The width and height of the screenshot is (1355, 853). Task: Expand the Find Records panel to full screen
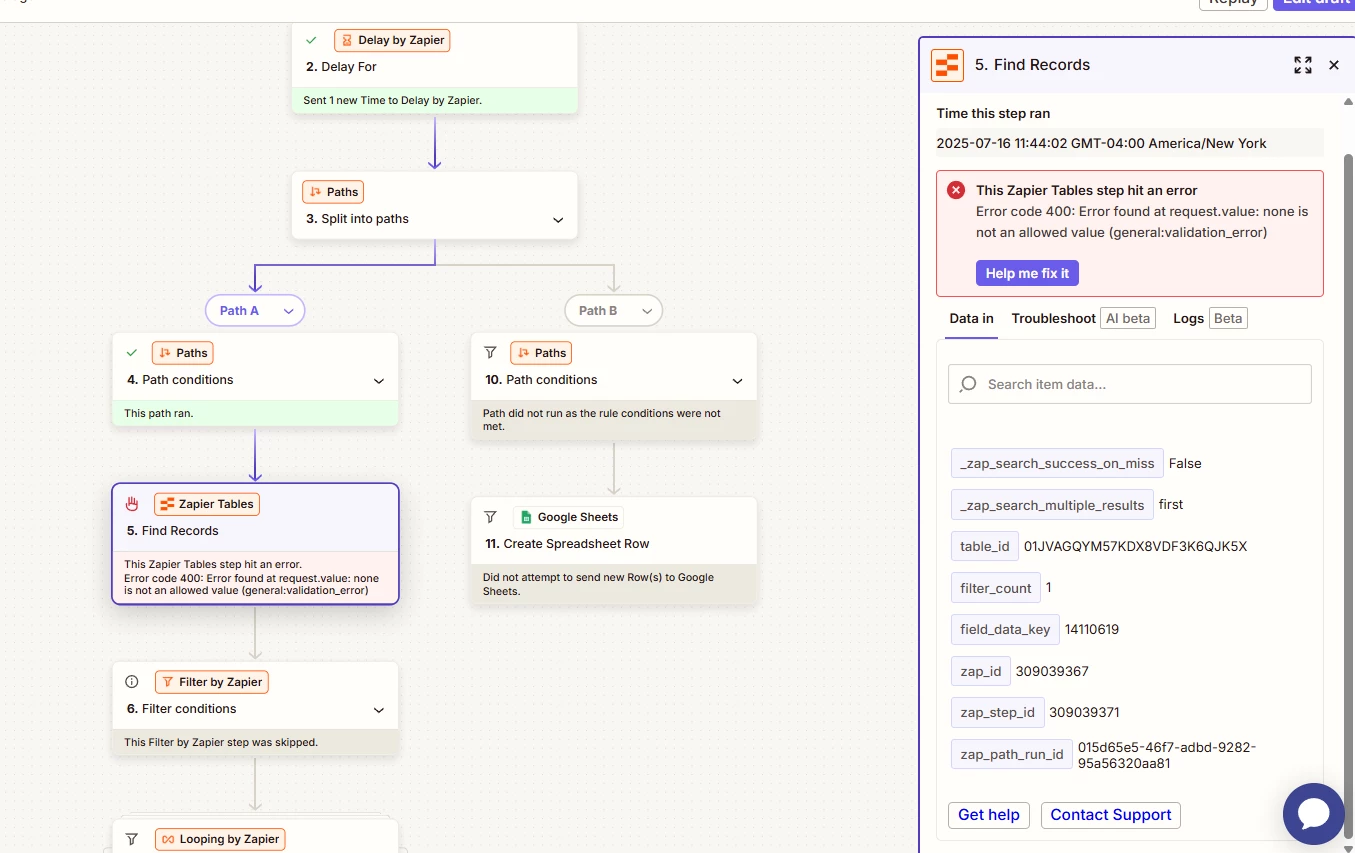(x=1302, y=65)
